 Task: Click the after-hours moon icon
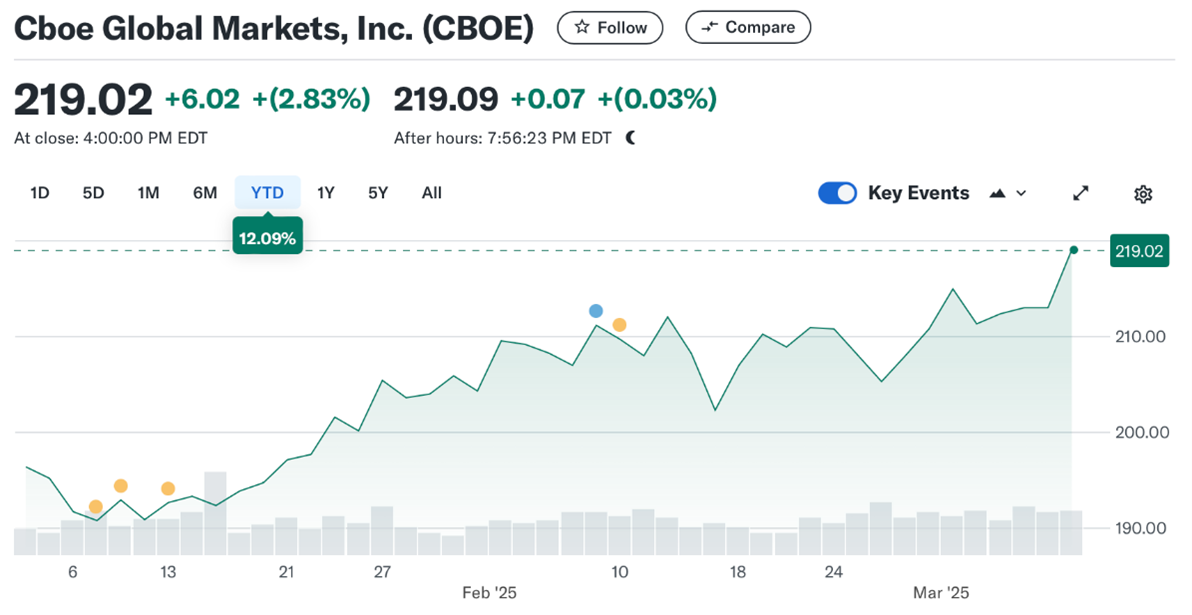pyautogui.click(x=631, y=138)
